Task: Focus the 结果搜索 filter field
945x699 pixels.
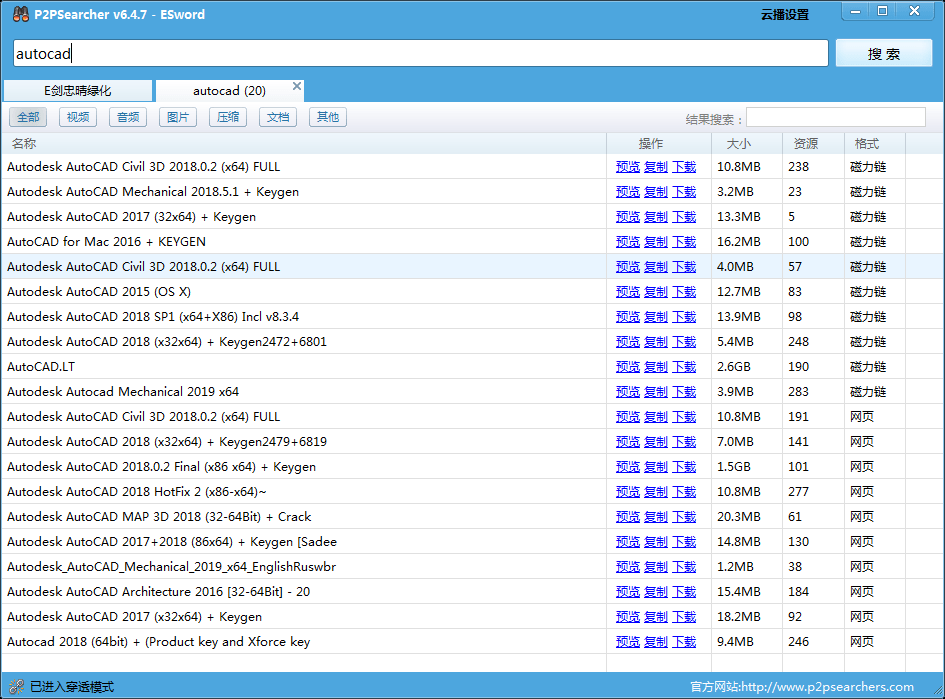Action: point(835,118)
